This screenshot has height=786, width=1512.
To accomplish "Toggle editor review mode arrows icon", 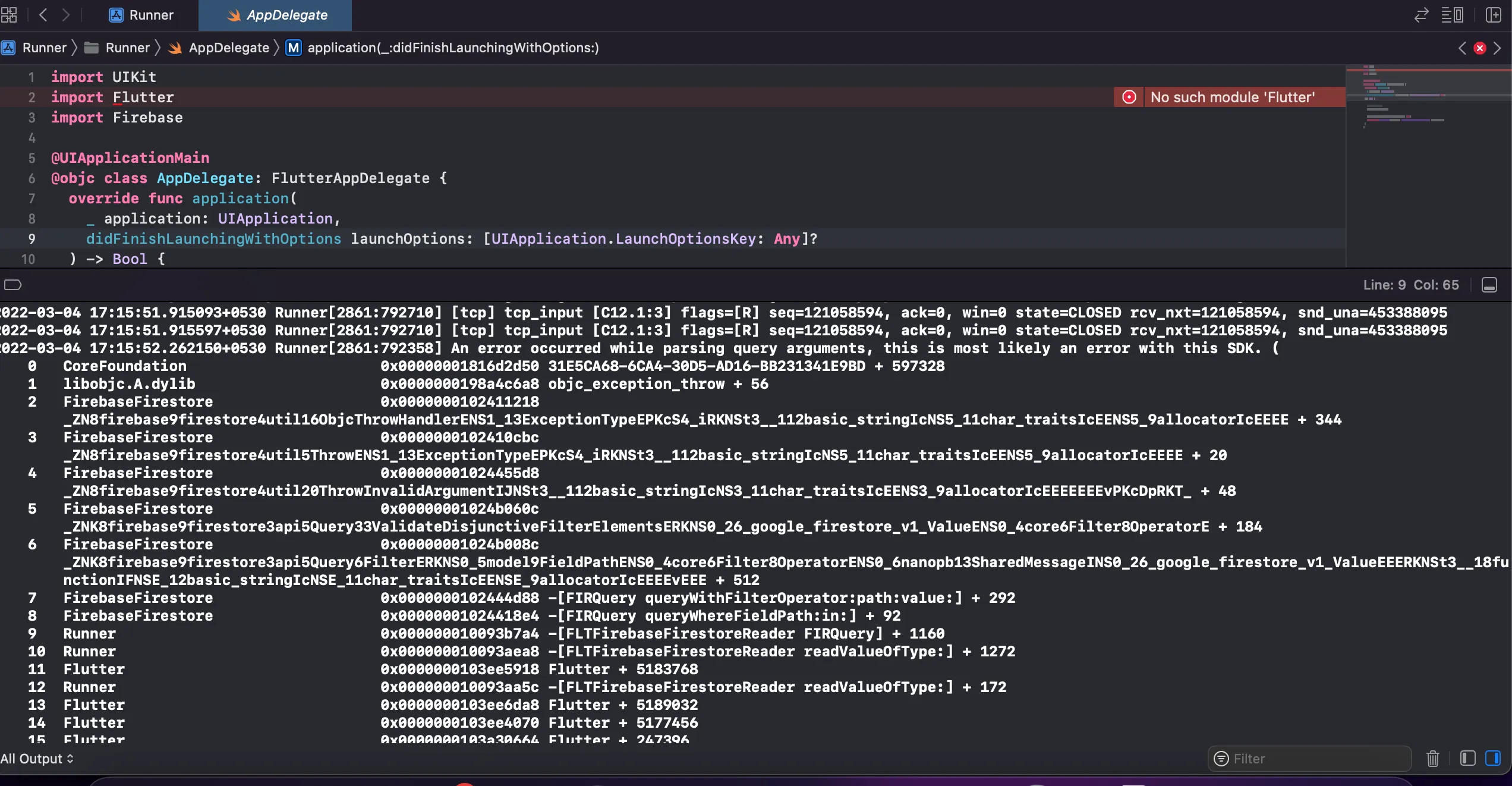I will click(x=1421, y=15).
